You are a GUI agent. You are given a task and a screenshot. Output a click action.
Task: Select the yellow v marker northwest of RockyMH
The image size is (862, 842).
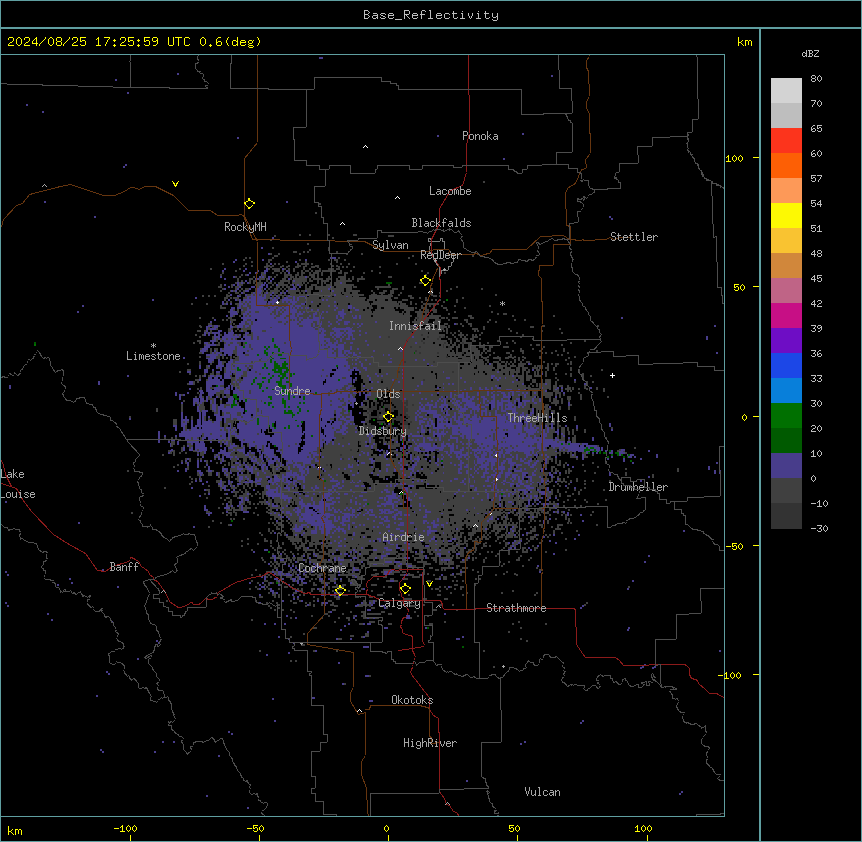click(x=175, y=184)
